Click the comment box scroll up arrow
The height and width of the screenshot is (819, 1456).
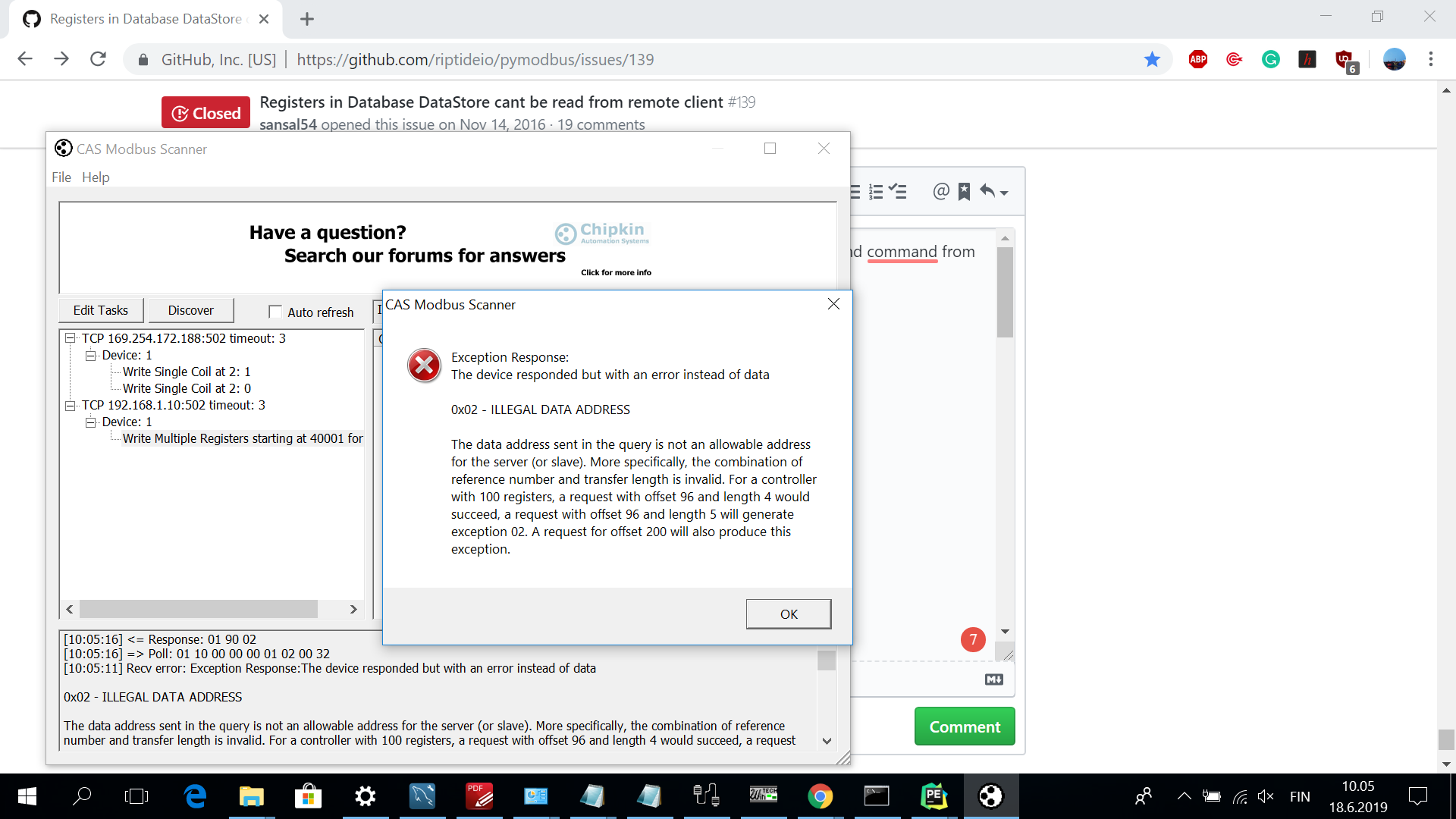click(x=1005, y=238)
